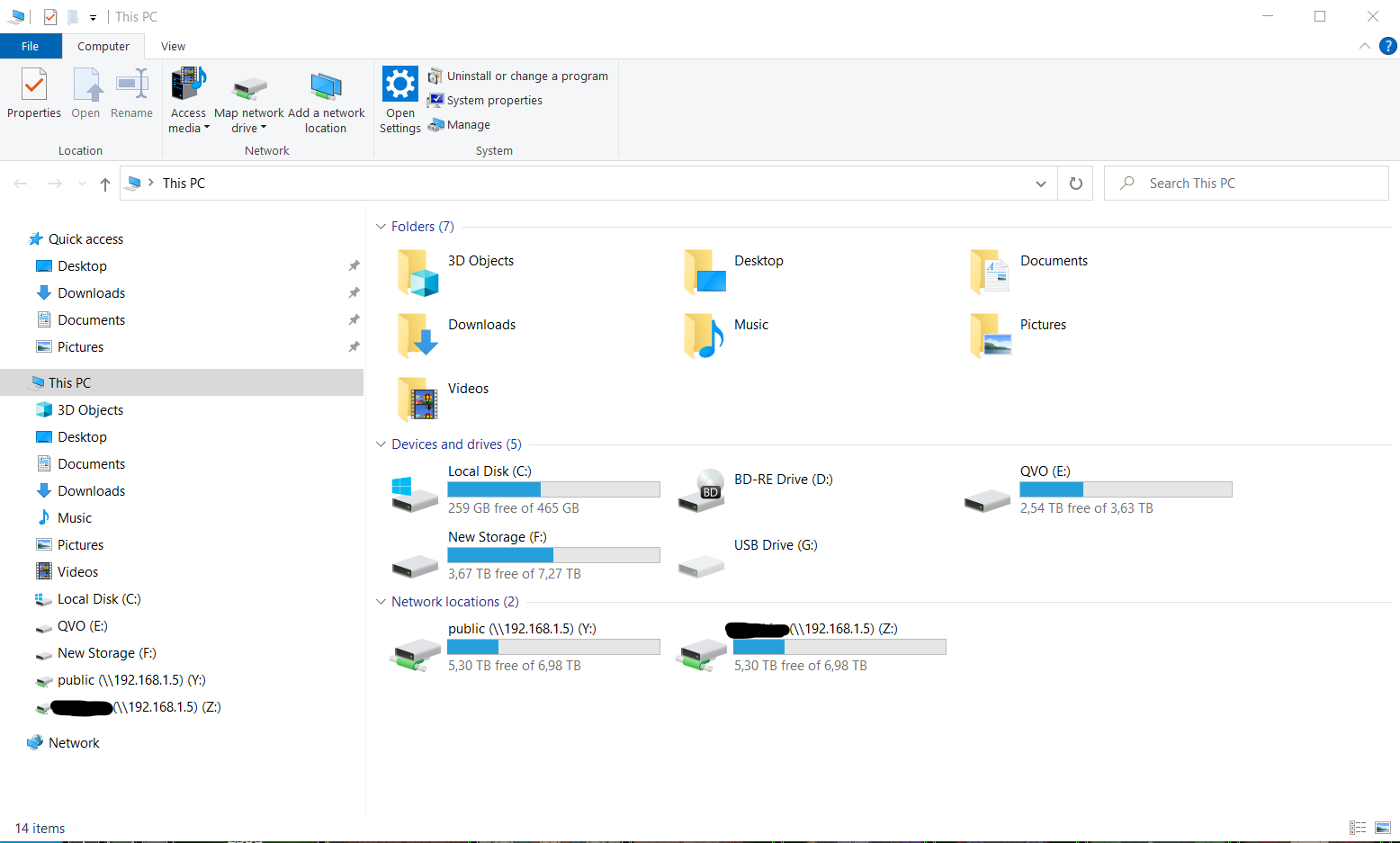1400x843 pixels.
Task: Collapse the ribbon with chevron arrow
Action: 1365,46
